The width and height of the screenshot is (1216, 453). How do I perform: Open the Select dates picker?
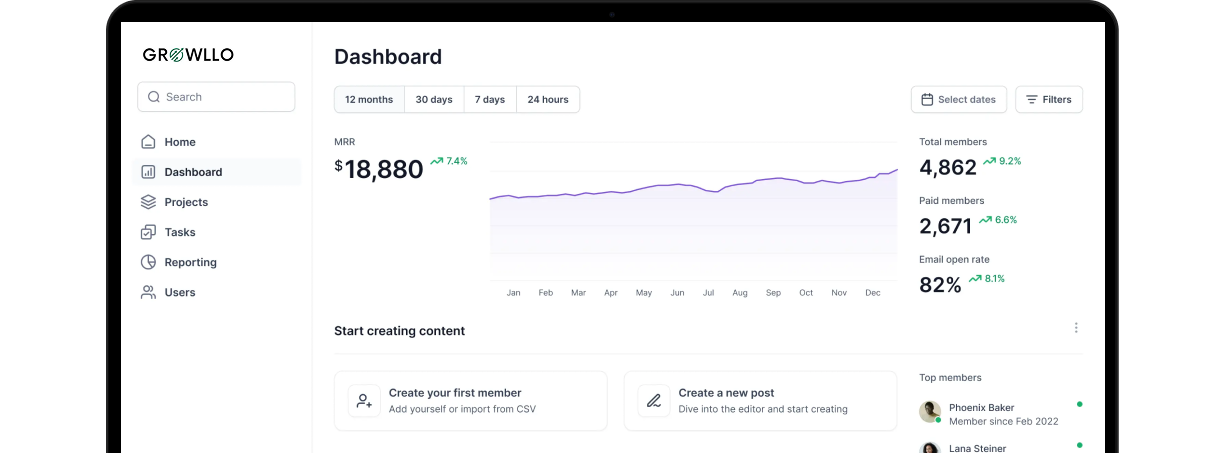(958, 100)
